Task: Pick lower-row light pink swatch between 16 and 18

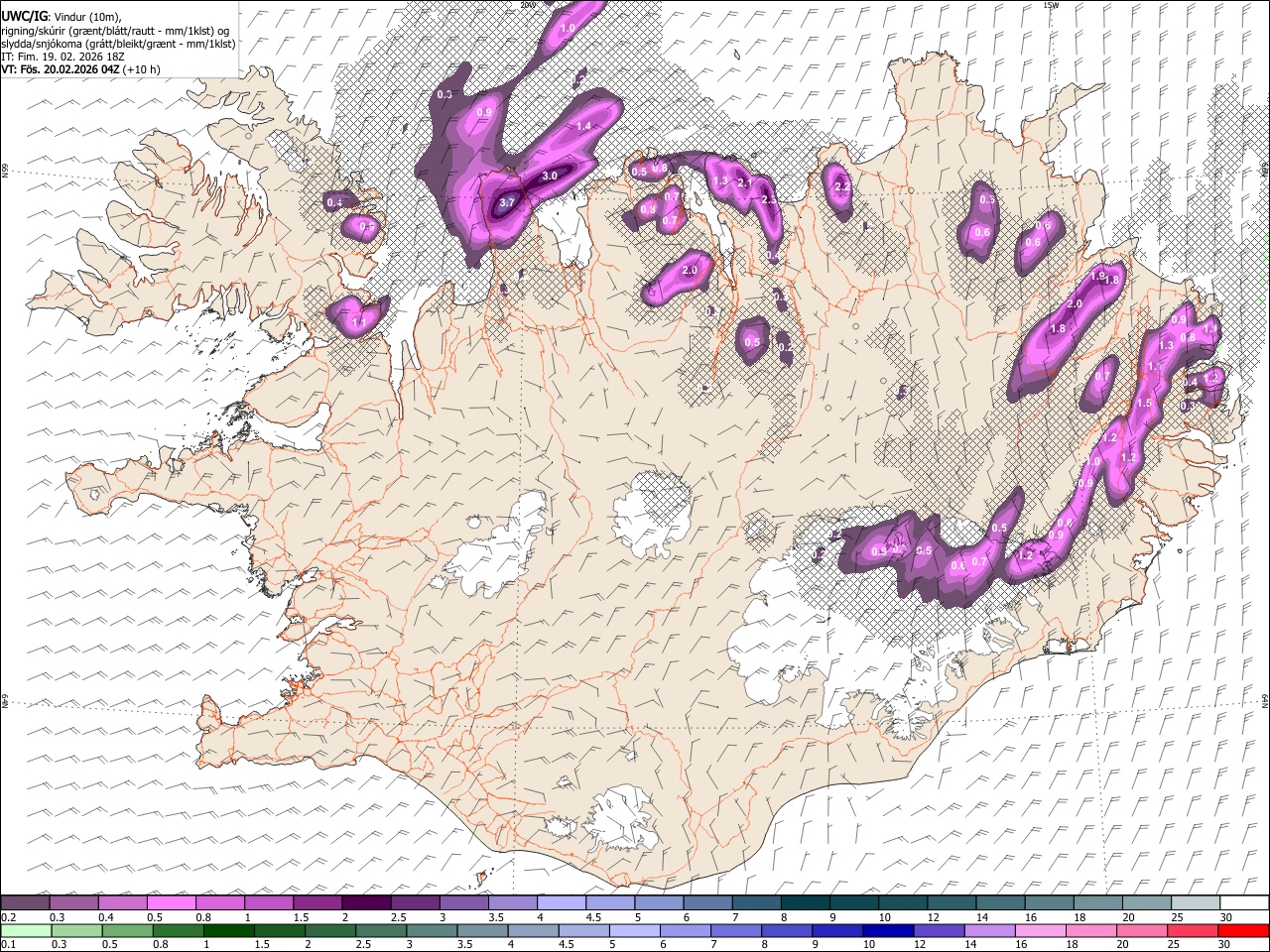Action: (x=1040, y=930)
